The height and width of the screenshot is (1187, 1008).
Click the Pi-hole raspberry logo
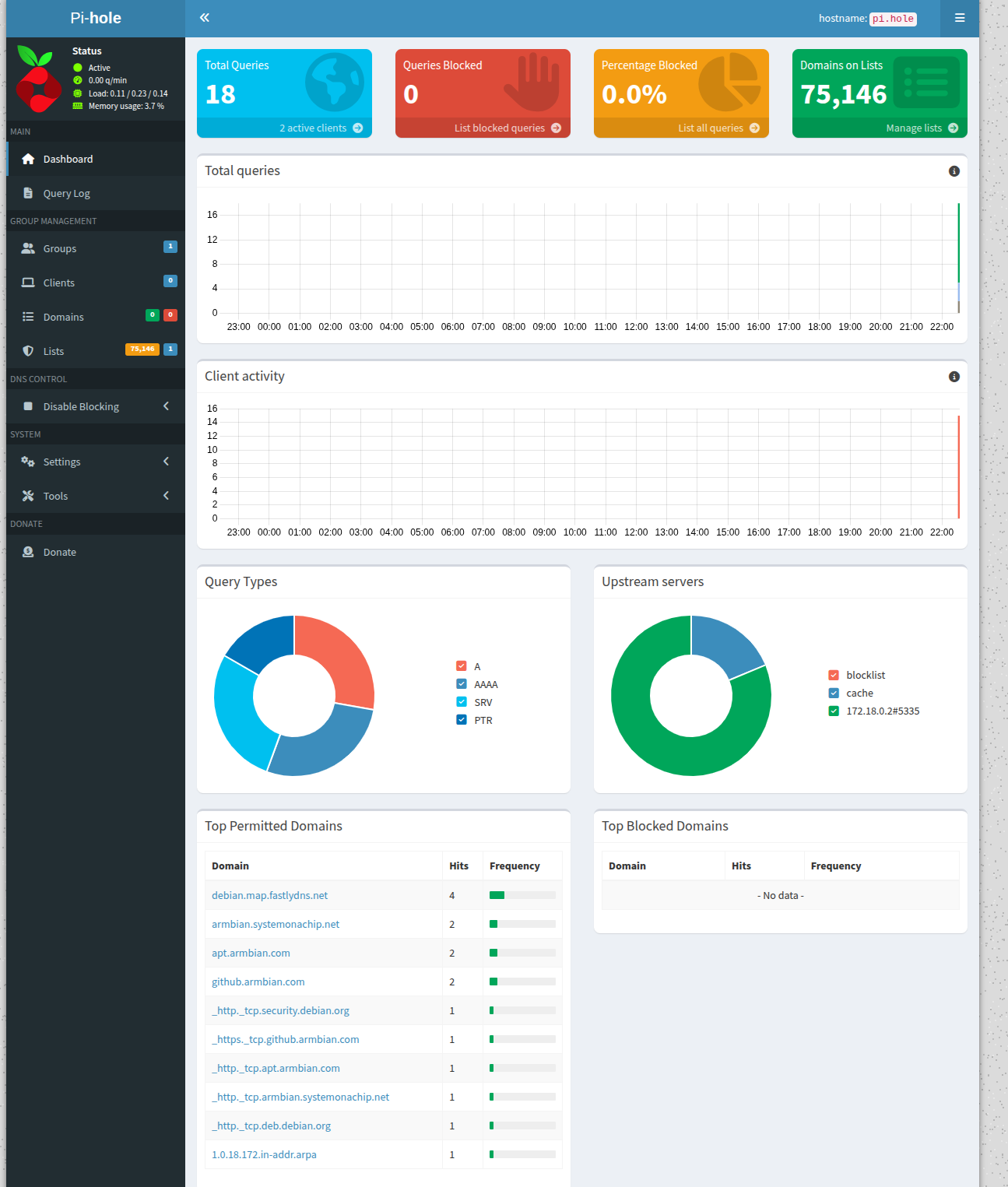pos(38,79)
